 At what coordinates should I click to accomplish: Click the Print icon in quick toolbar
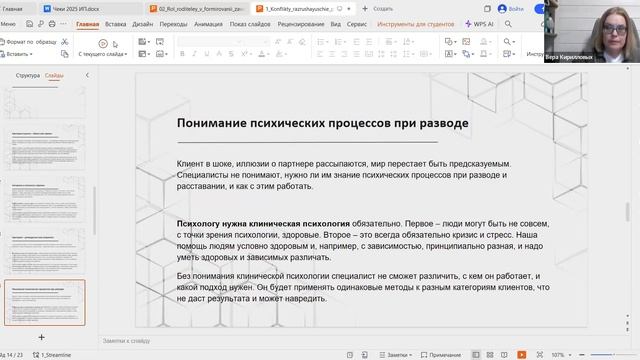[52, 24]
